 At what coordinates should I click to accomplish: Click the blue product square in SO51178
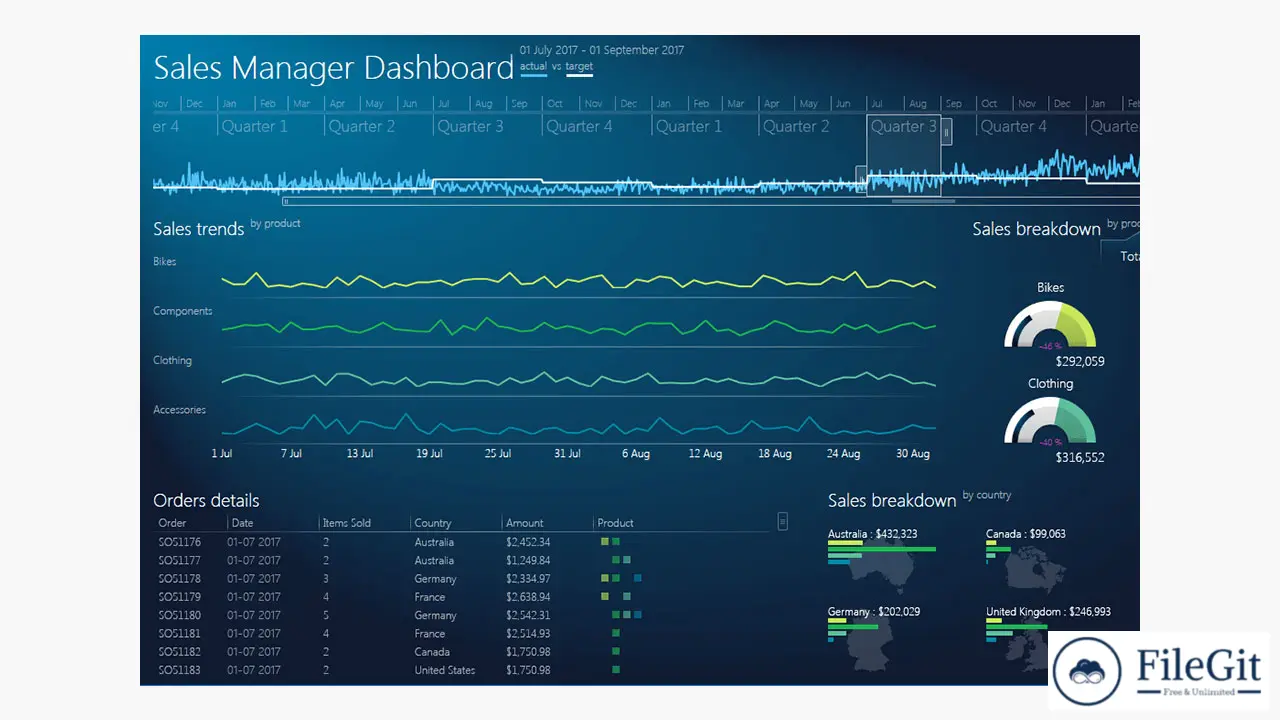(637, 578)
